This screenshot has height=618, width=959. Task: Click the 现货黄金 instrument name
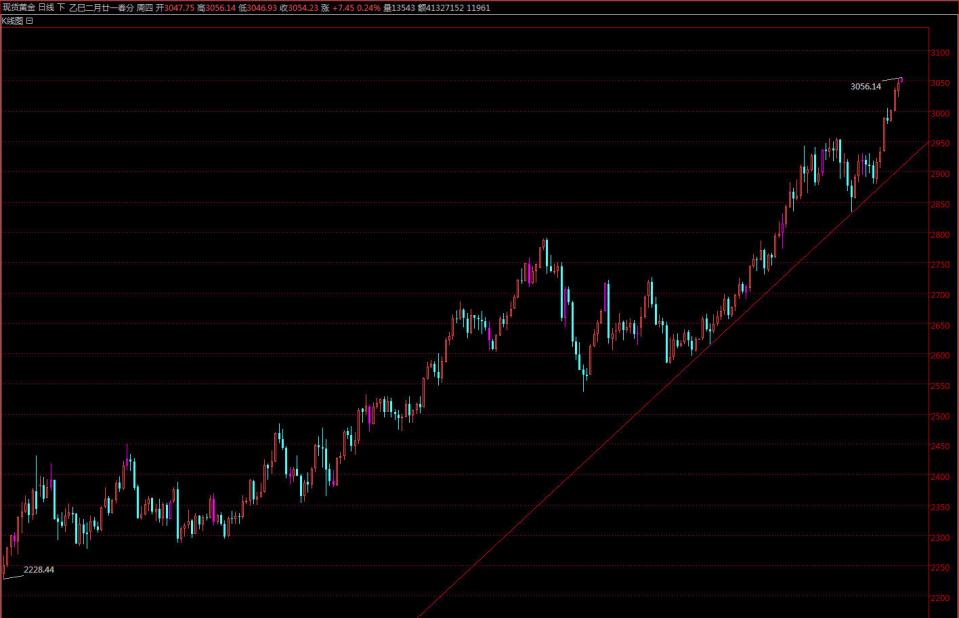coord(18,6)
